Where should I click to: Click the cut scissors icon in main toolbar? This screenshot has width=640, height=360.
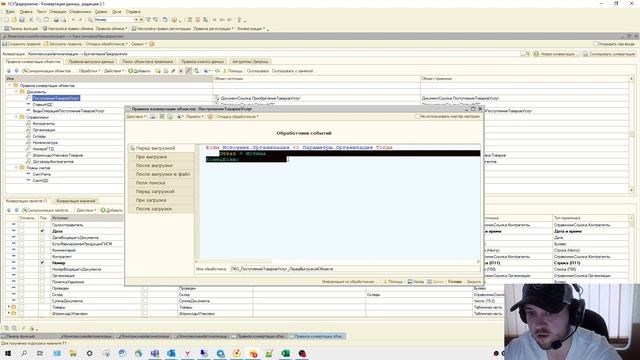coord(31,20)
